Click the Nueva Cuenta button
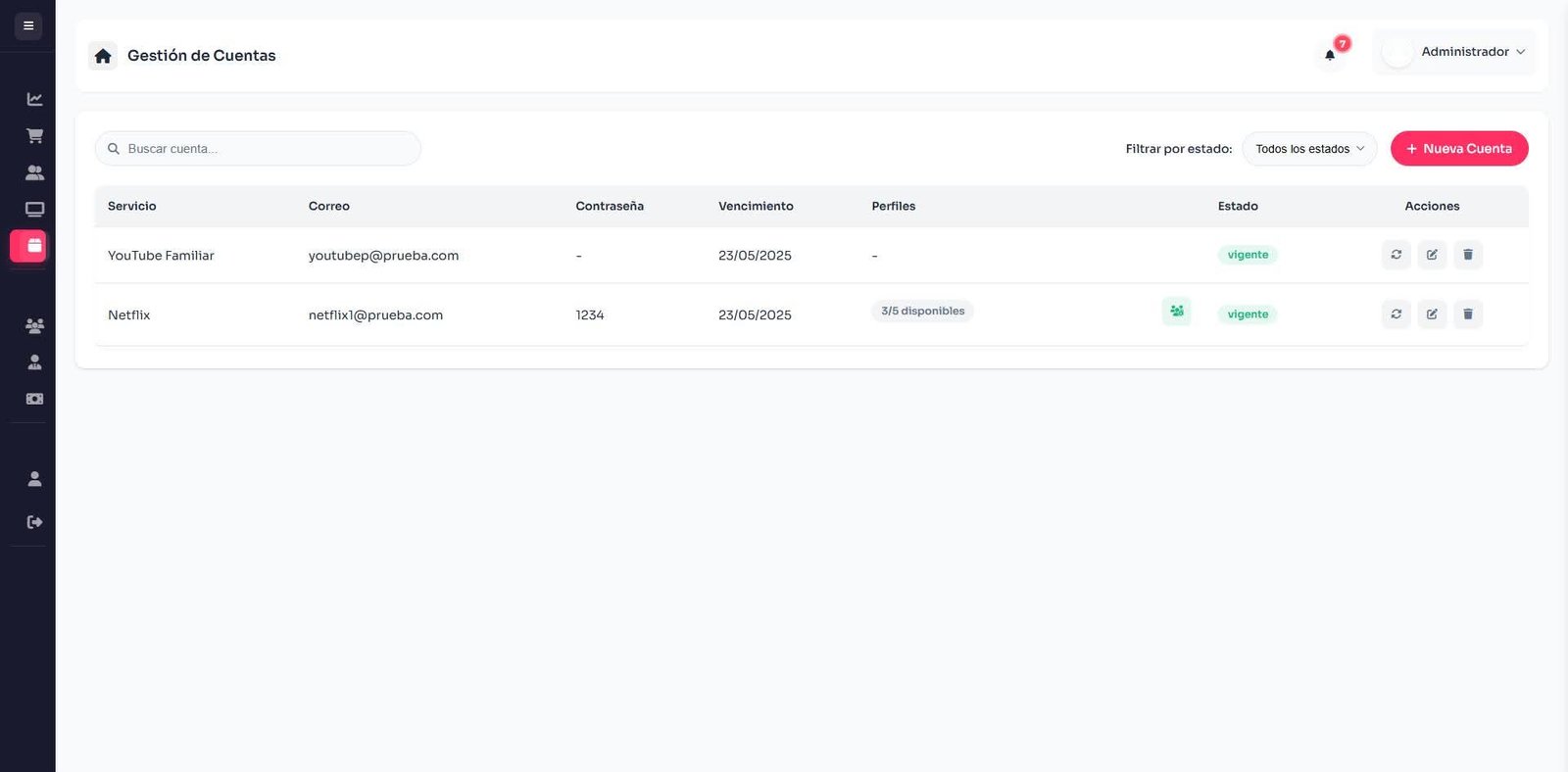Image resolution: width=1568 pixels, height=772 pixels. tap(1458, 149)
